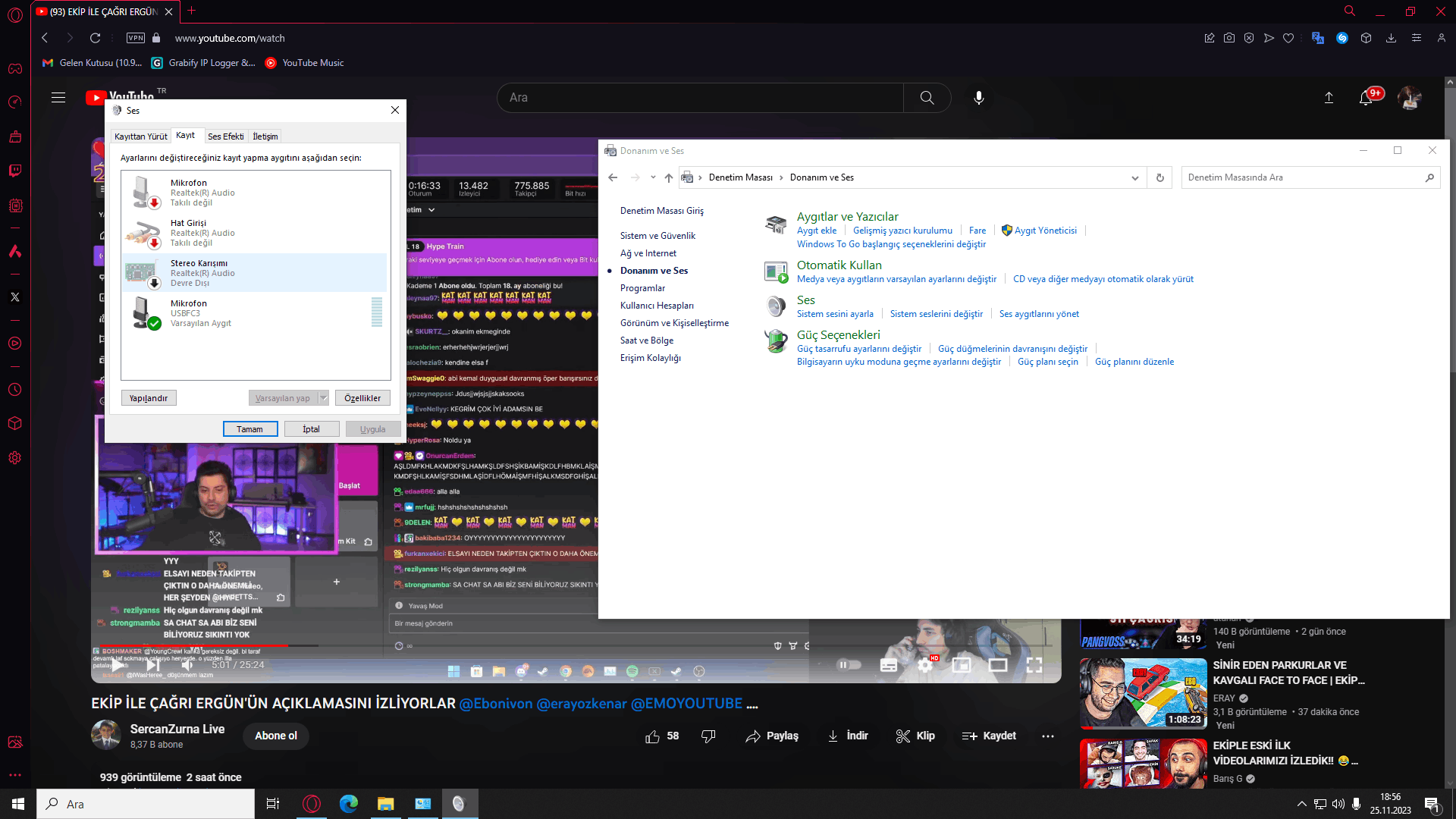Toggle subtitles in the YouTube player
Image resolution: width=1456 pixels, height=819 pixels.
889,665
